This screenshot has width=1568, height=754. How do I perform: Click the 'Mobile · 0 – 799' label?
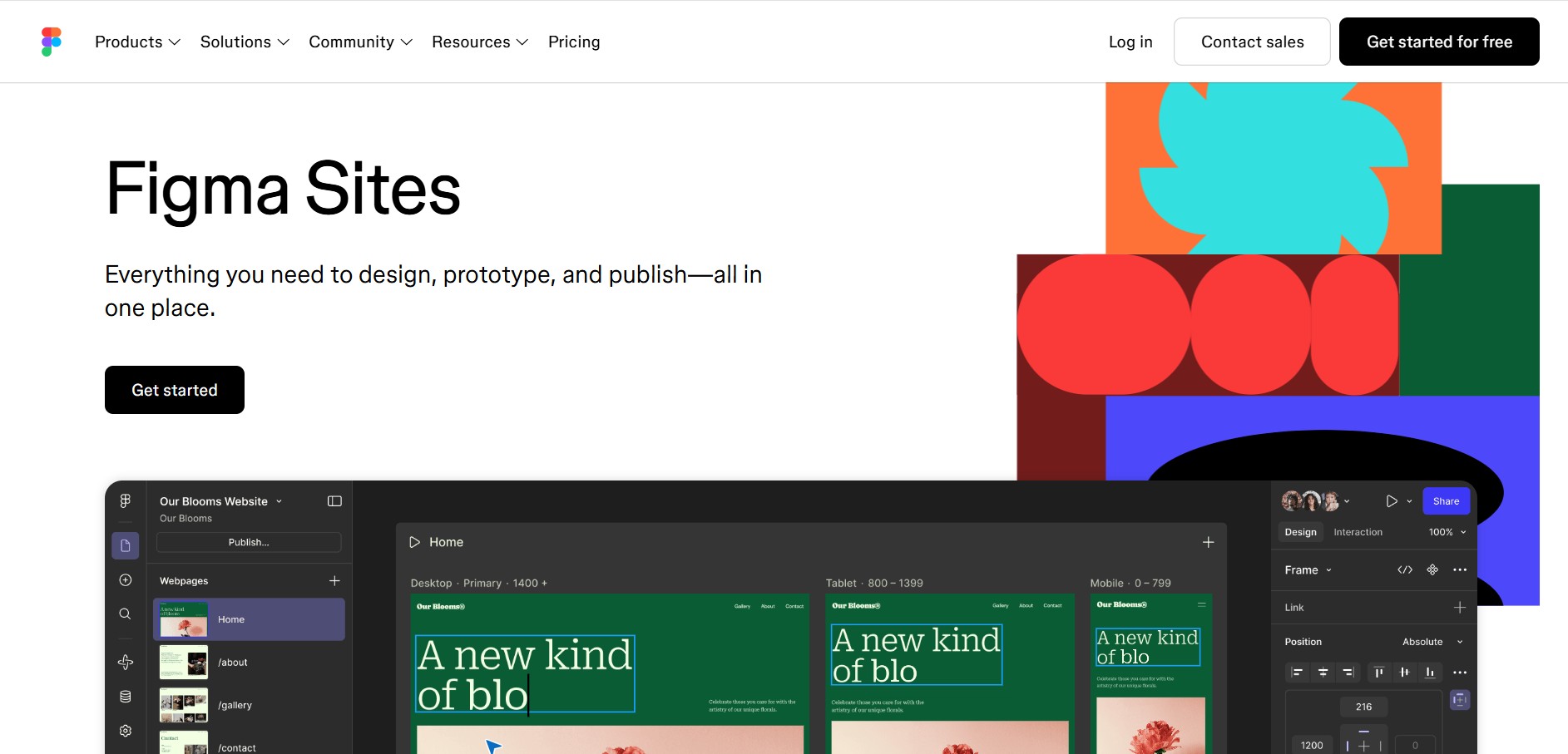pos(1130,584)
